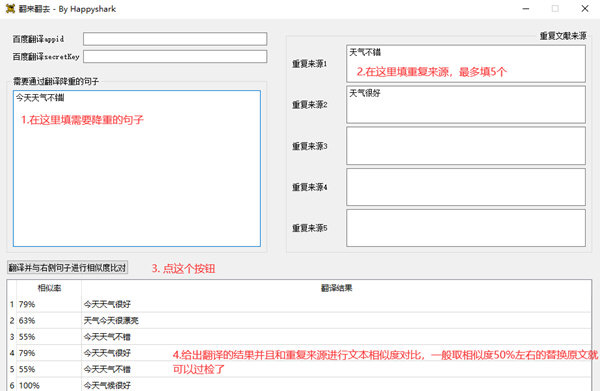Select the translation text in row 6
Image resolution: width=600 pixels, height=391 pixels.
click(x=107, y=385)
